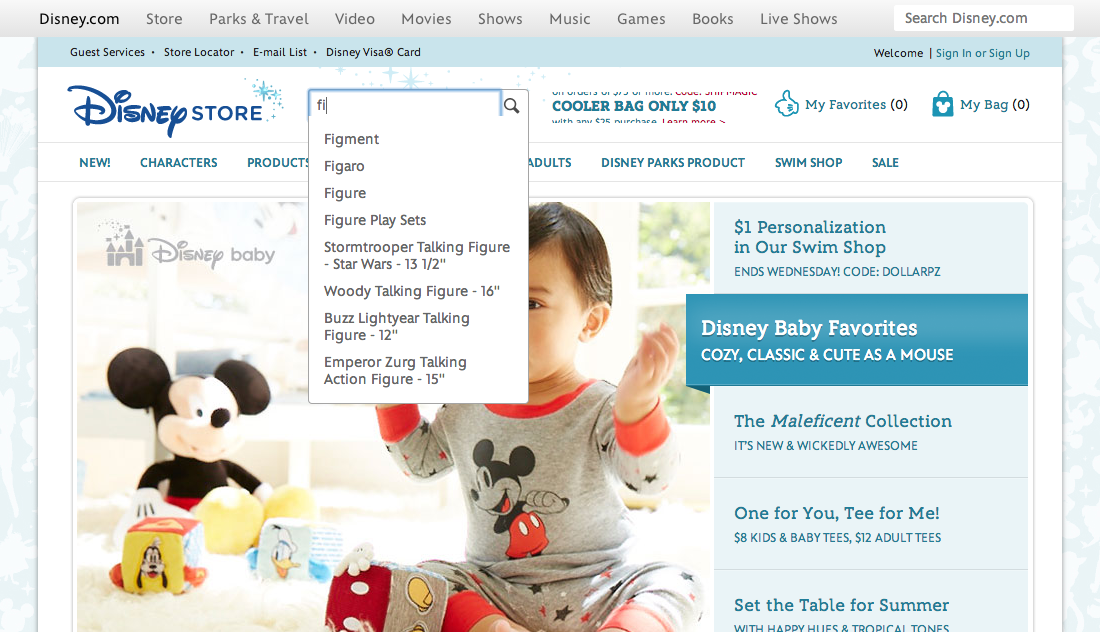Screen dimensions: 1100x632
Task: Focus the Search Disney.com field
Action: coord(984,18)
